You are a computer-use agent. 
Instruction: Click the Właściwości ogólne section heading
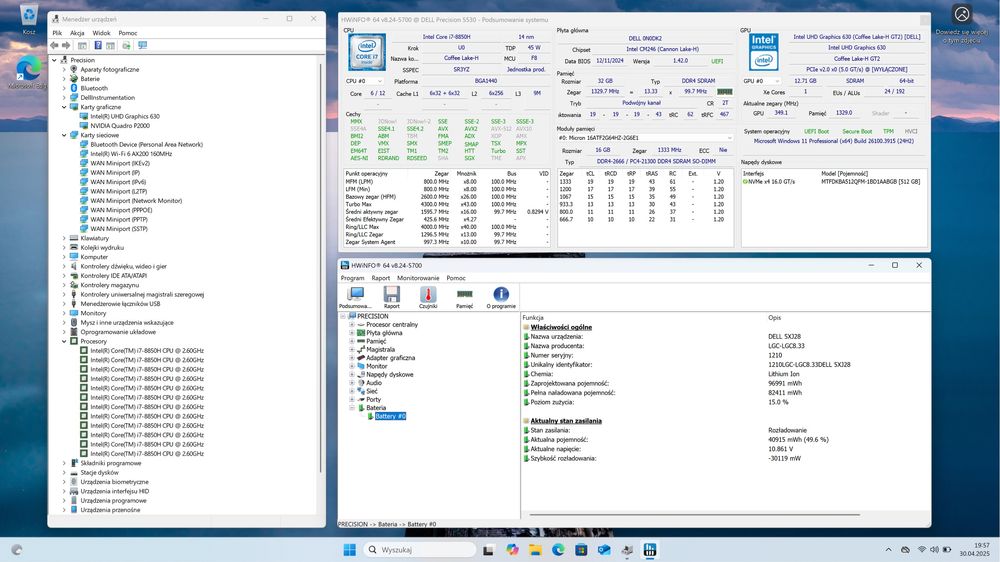tap(561, 327)
